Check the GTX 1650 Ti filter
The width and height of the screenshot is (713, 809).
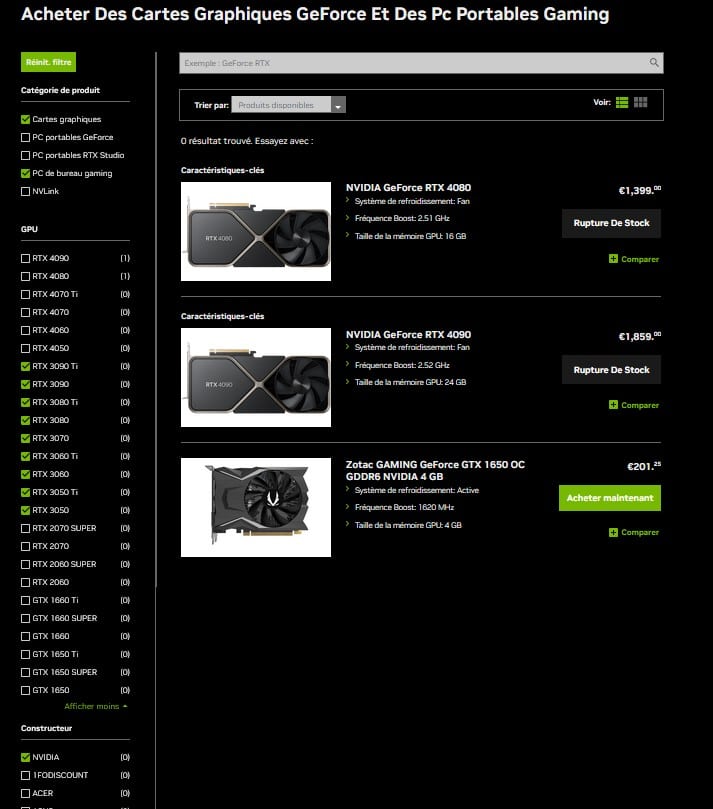click(x=25, y=654)
